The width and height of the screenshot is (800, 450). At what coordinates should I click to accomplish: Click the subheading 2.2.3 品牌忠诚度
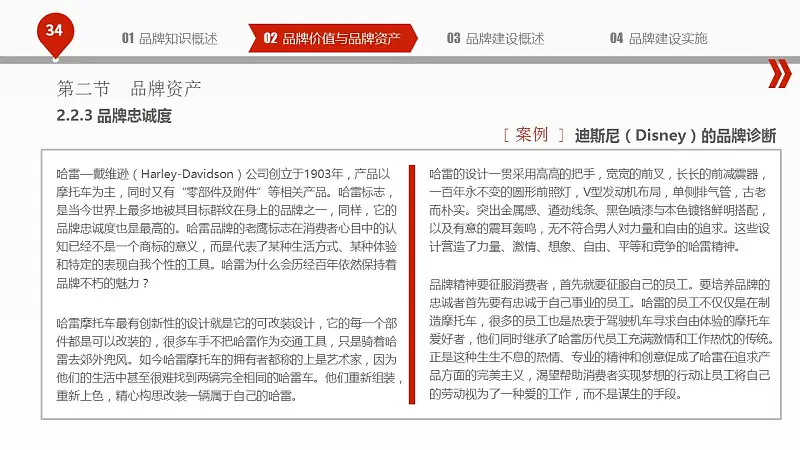click(x=114, y=116)
